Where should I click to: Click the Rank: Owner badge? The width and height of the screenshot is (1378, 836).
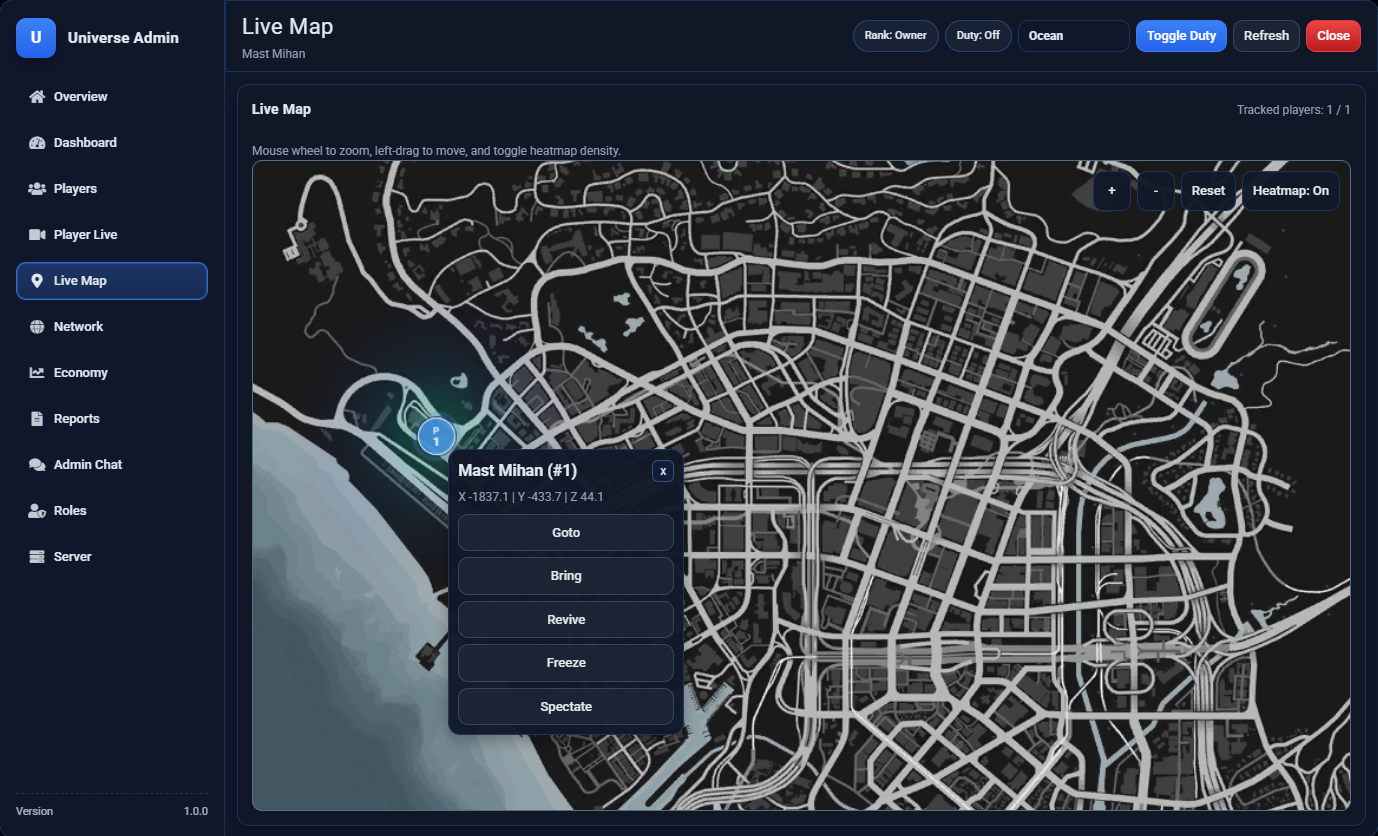896,36
